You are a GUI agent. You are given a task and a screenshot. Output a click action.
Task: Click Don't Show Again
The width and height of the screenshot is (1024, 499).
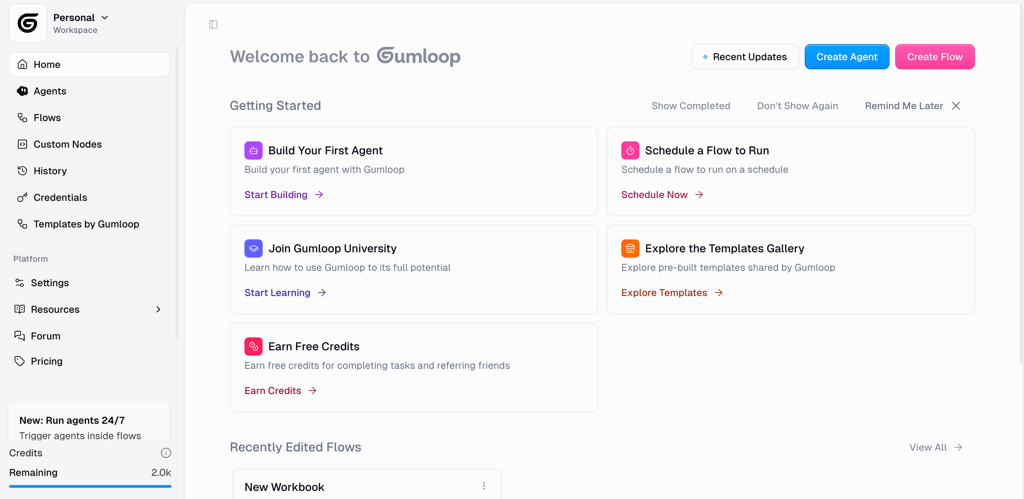797,106
